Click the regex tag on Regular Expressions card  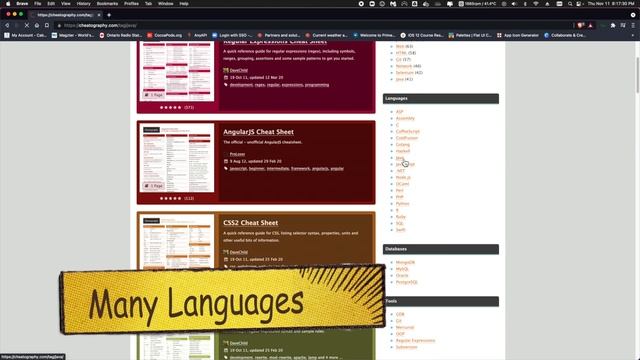coord(260,85)
